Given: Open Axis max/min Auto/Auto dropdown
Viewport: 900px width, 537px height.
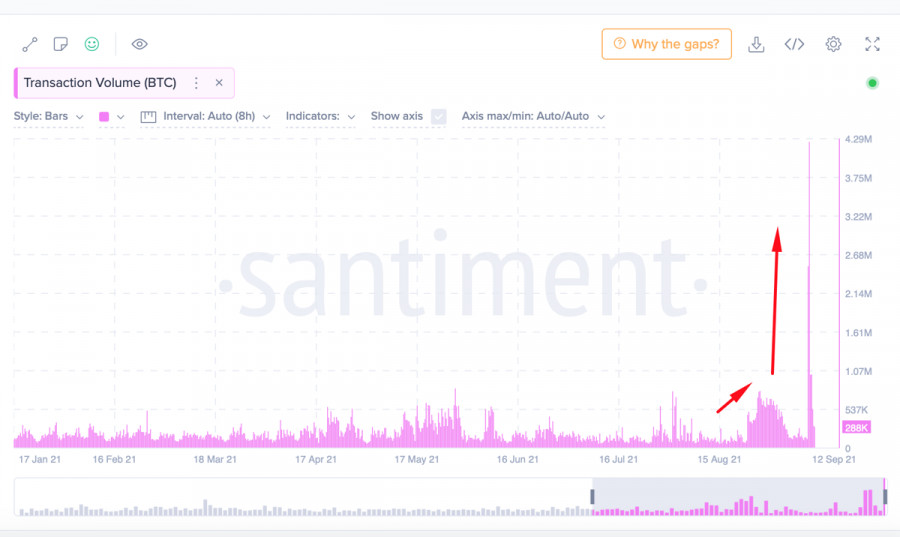Looking at the screenshot, I should (532, 117).
